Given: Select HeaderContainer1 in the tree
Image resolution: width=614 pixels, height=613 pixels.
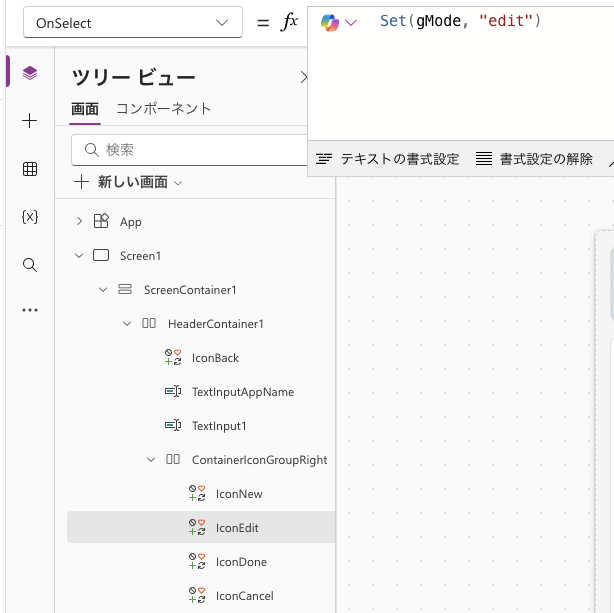Looking at the screenshot, I should (216, 324).
